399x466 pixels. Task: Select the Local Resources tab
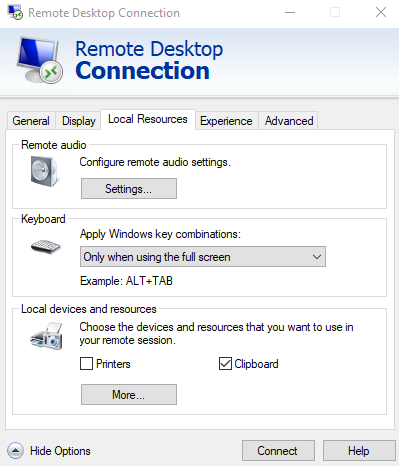click(148, 119)
